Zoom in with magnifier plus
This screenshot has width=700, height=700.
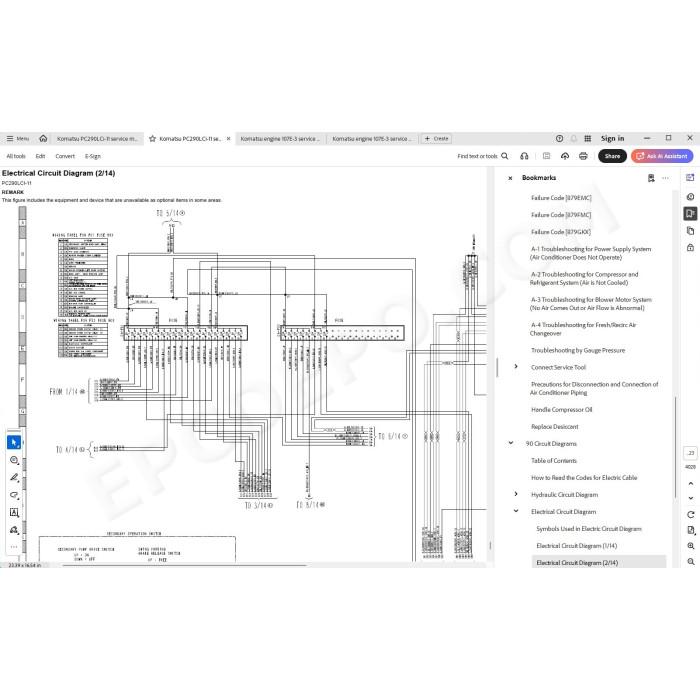pos(691,546)
